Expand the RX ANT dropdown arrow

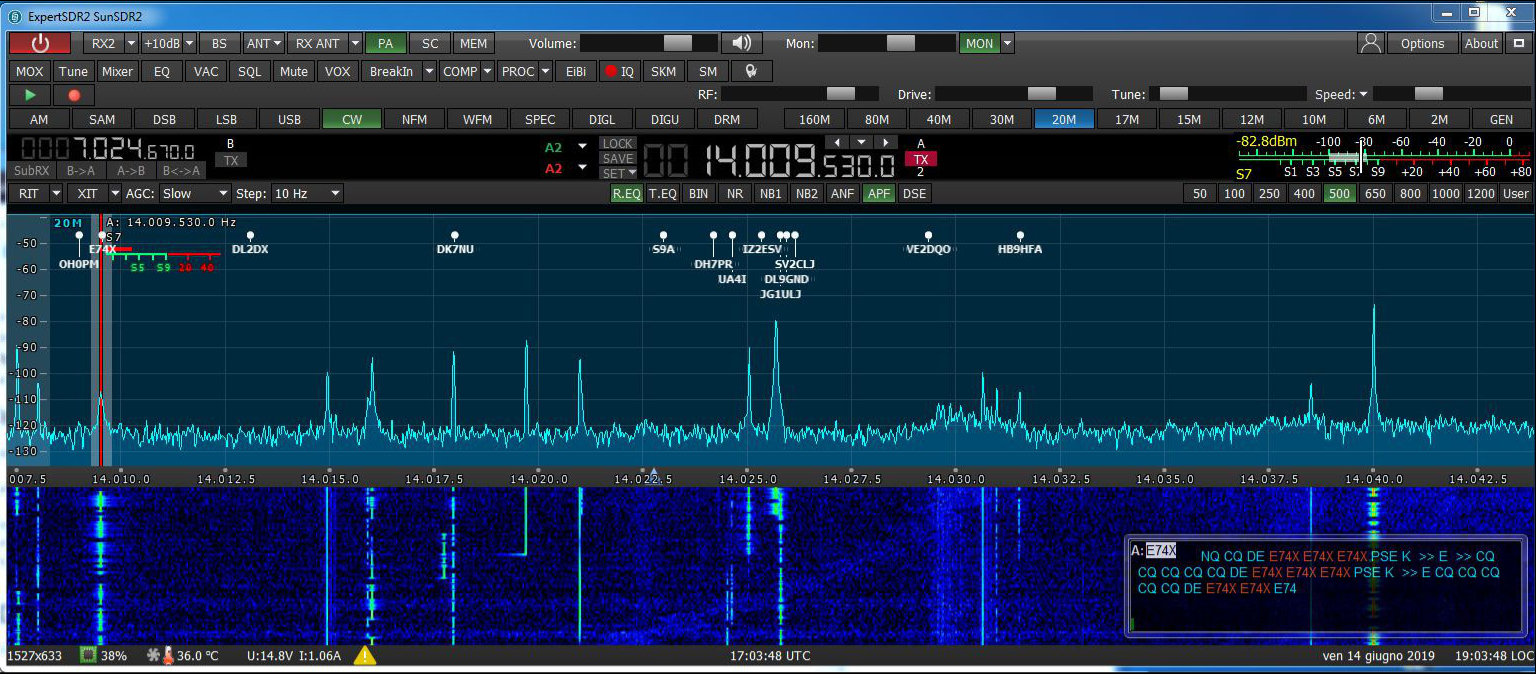354,43
